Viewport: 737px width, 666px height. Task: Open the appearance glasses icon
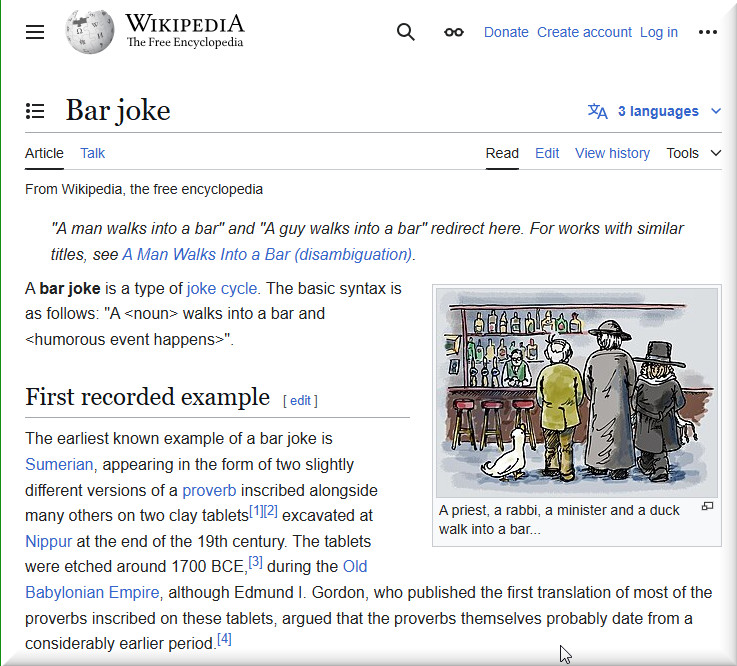click(x=454, y=32)
